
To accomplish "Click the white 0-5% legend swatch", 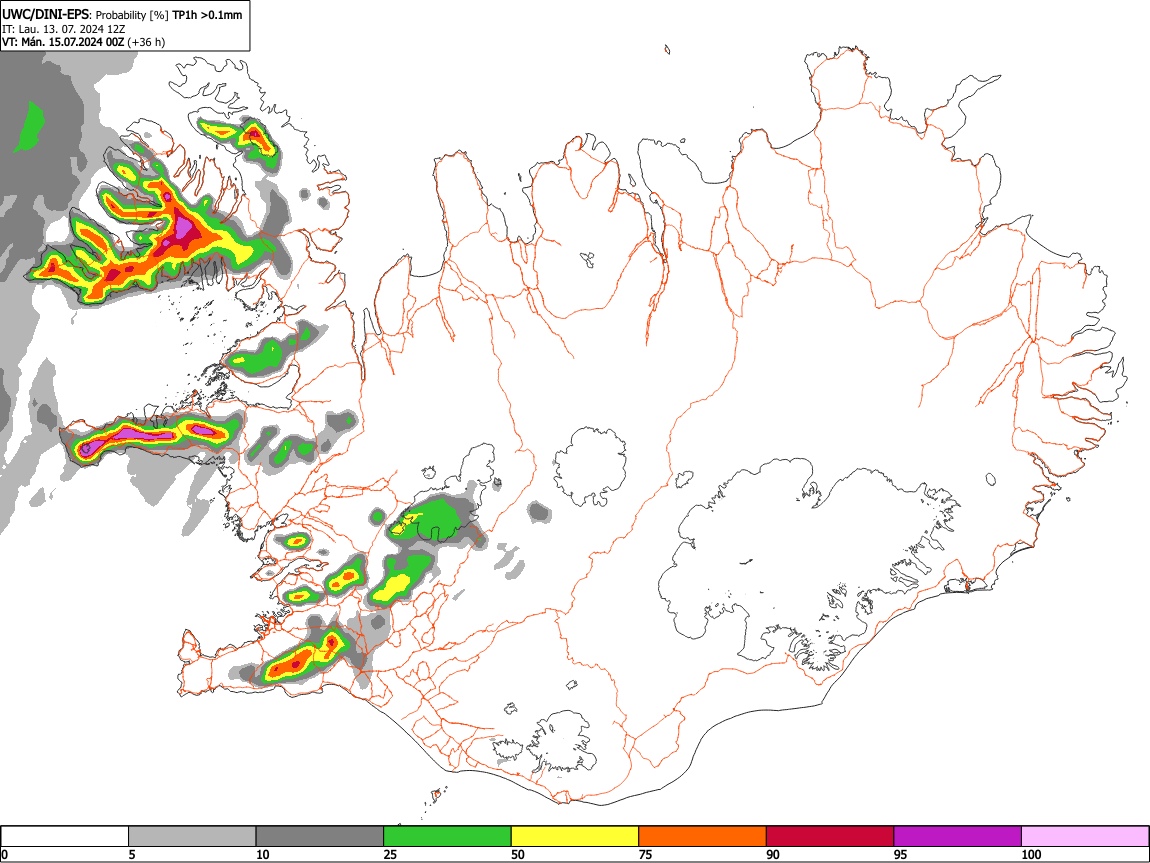I will click(65, 837).
